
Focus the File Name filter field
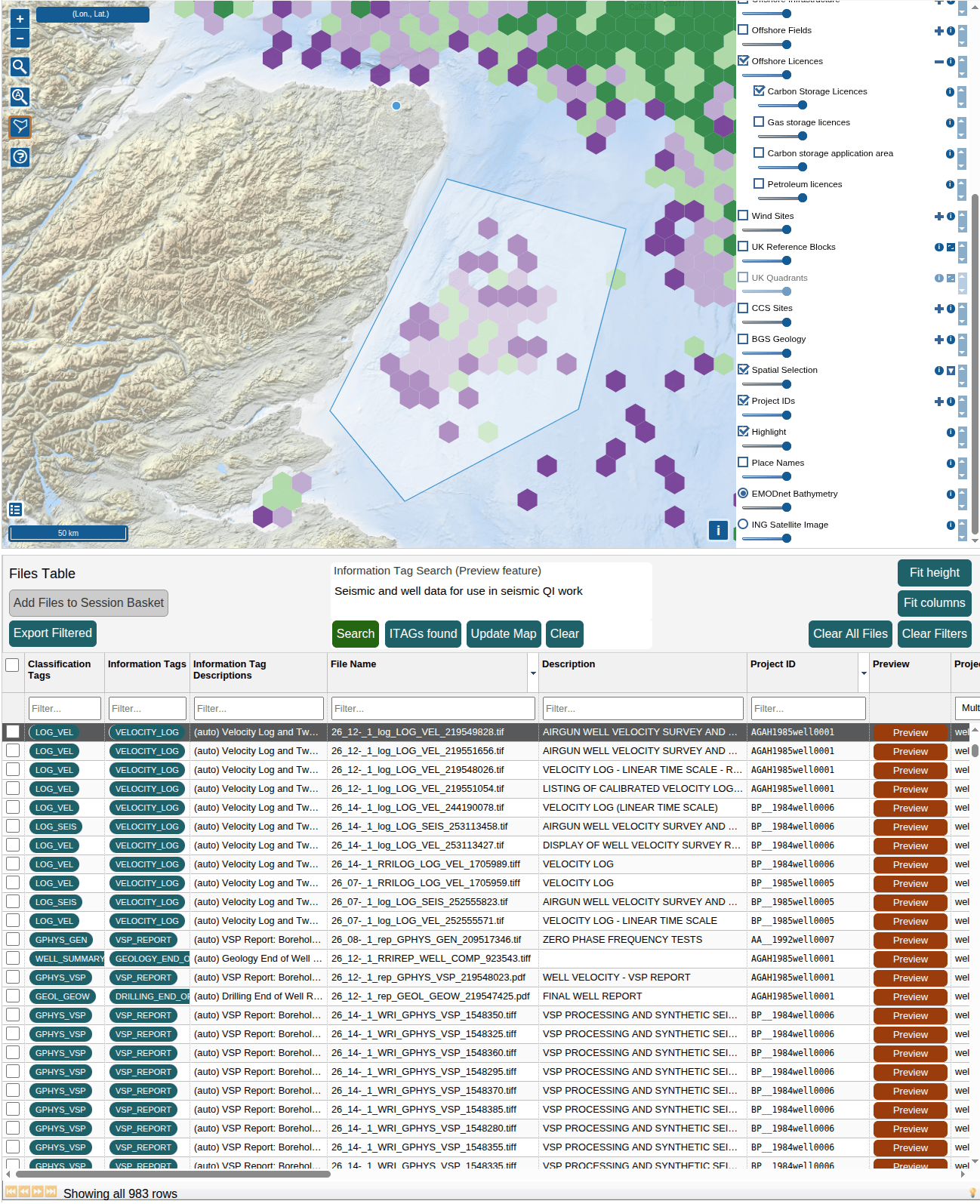[433, 708]
